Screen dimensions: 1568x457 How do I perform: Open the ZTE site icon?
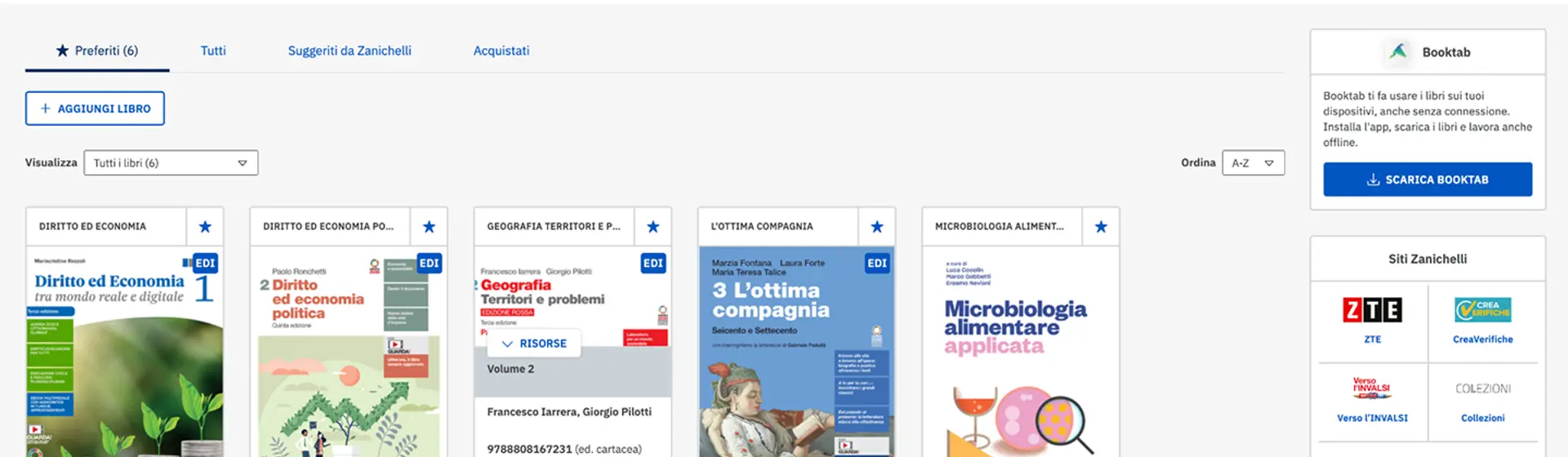(1372, 309)
